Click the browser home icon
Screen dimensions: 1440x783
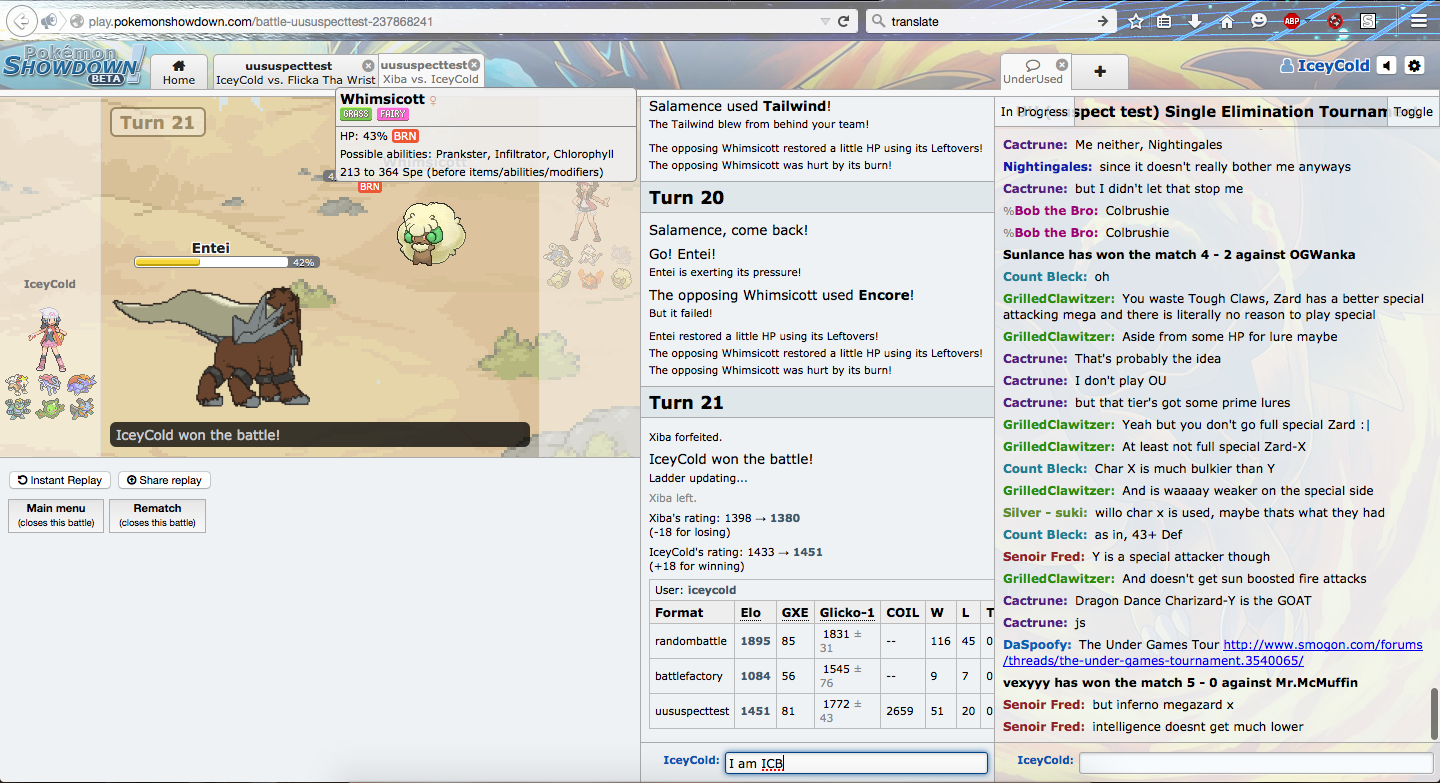point(1227,21)
